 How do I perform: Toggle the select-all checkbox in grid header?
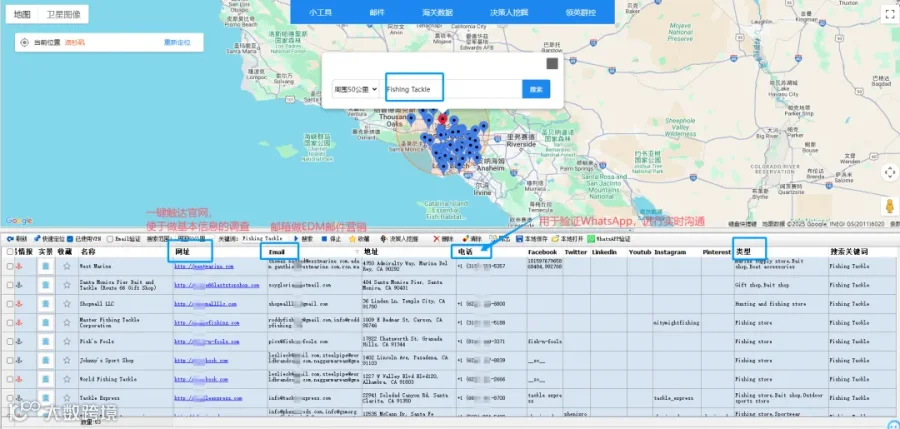[x=10, y=252]
